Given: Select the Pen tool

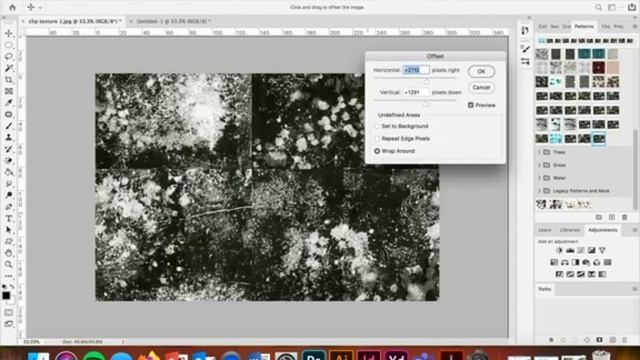Looking at the screenshot, I should [9, 207].
